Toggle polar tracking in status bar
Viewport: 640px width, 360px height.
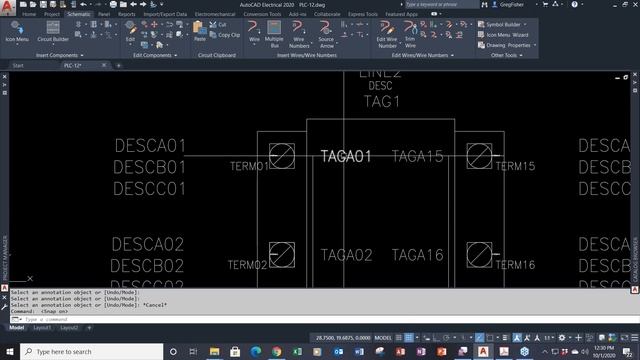(447, 338)
